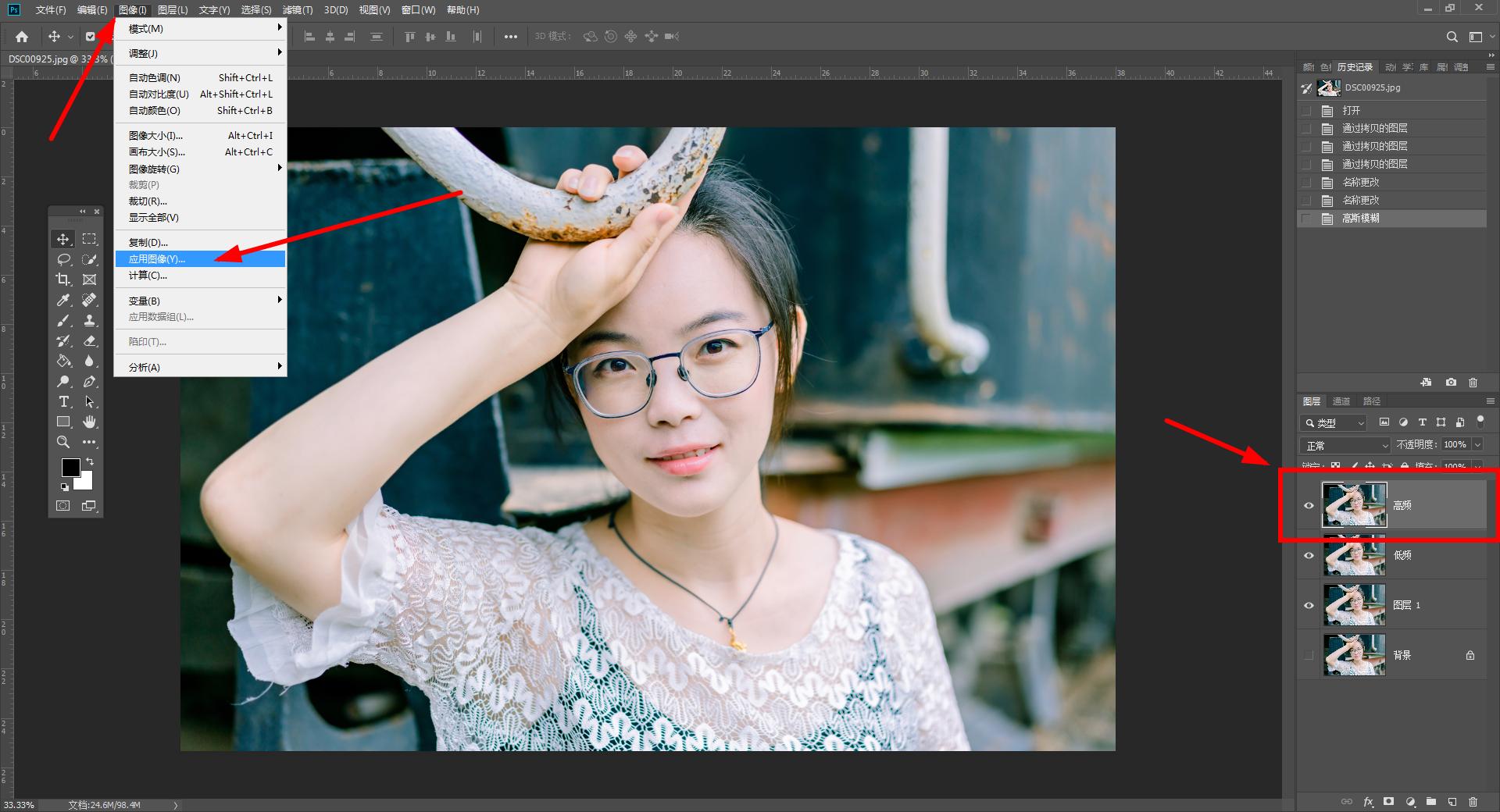1500x812 pixels.
Task: Choose 图像大小(I)... menu entry
Action: (x=201, y=135)
